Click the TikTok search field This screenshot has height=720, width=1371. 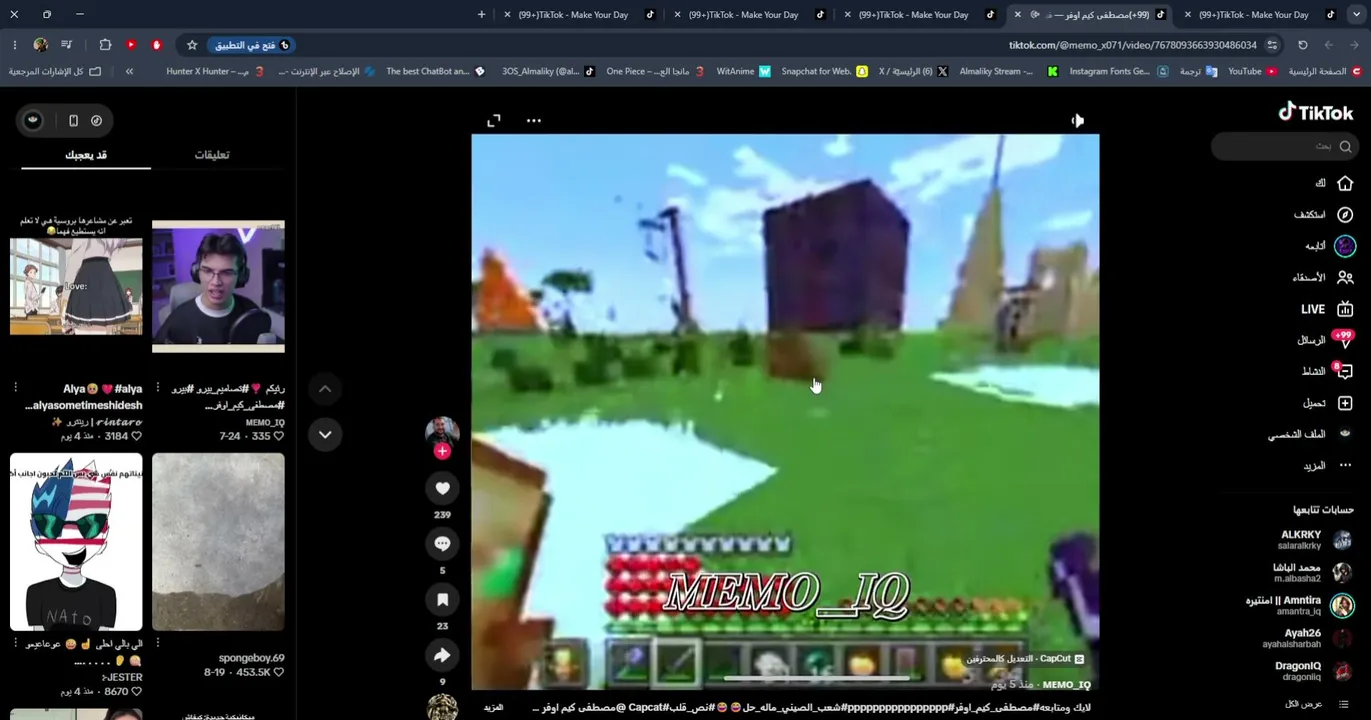[1283, 147]
